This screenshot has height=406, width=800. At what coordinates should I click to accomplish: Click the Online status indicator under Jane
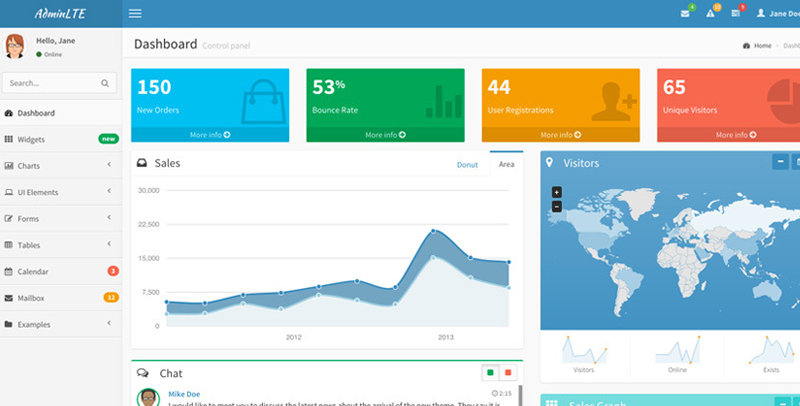coord(49,55)
